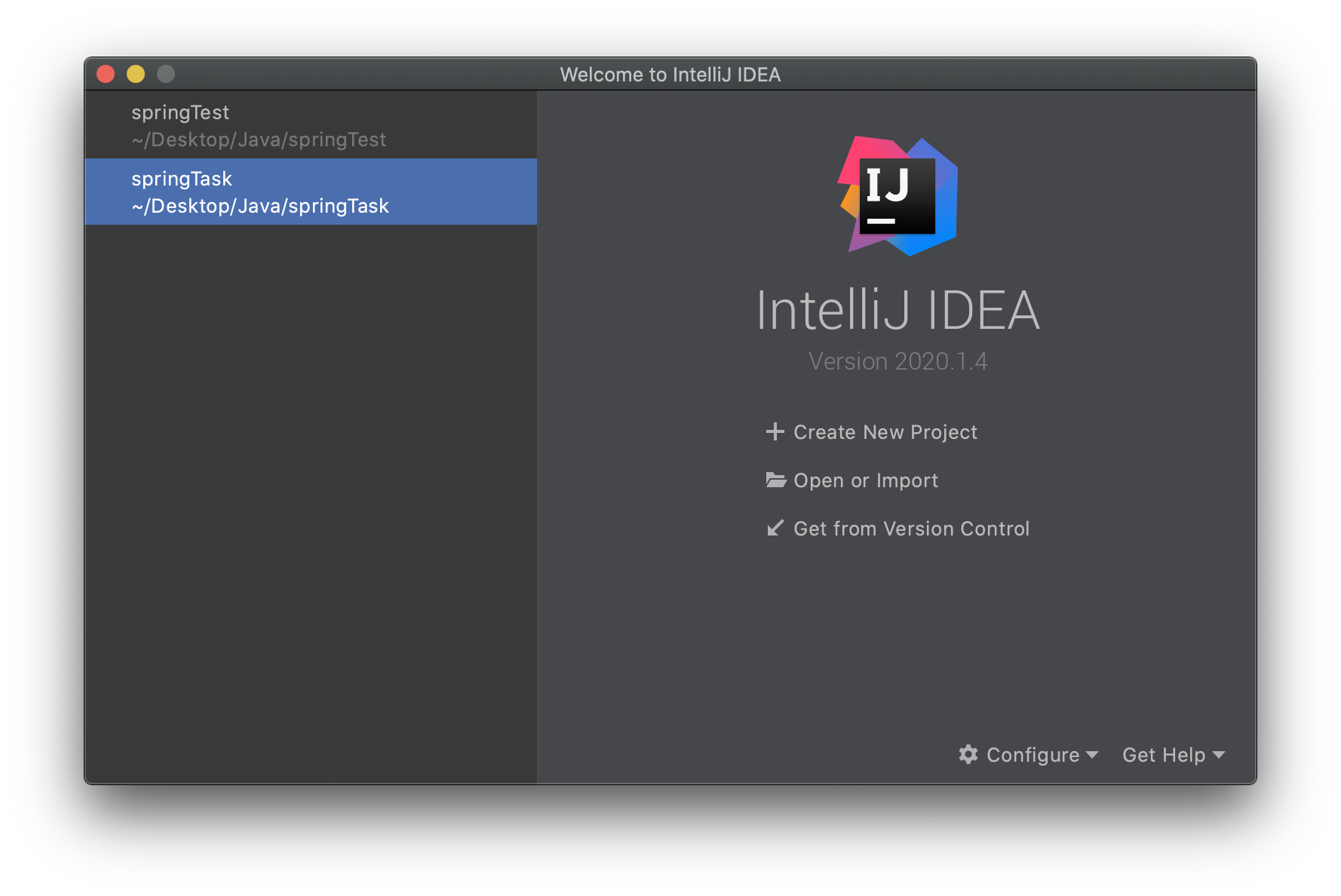This screenshot has height=896, width=1341.
Task: Expand the Get Help dropdown arrow
Action: click(1219, 755)
